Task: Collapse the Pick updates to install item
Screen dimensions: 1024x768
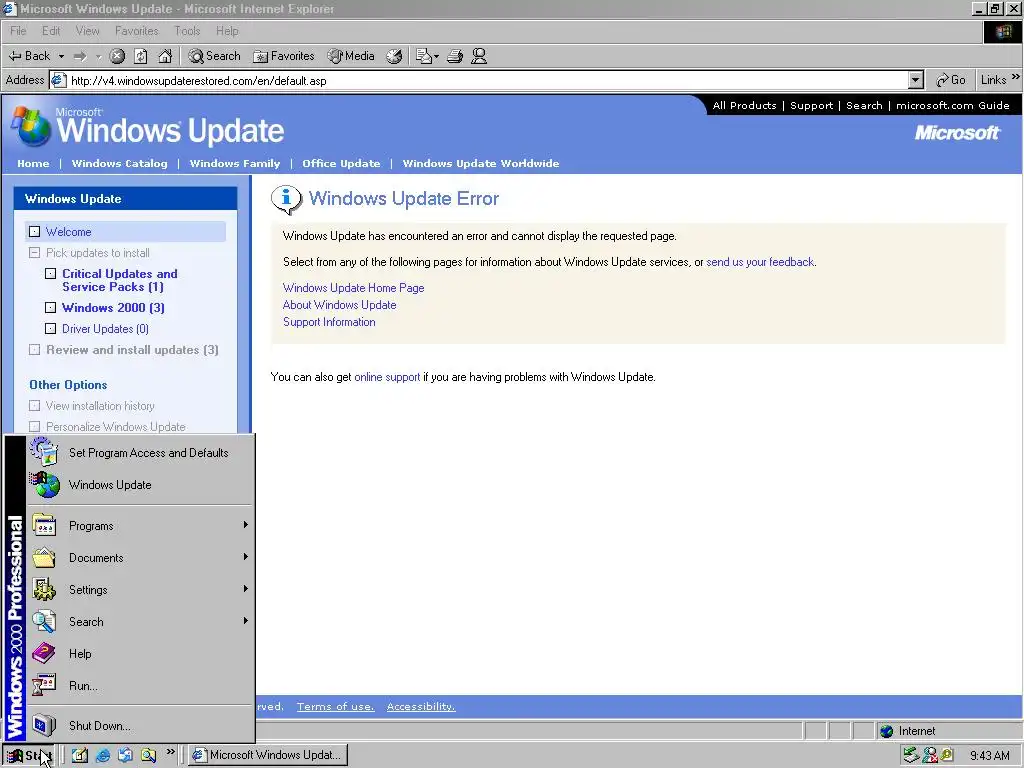Action: pyautogui.click(x=35, y=253)
